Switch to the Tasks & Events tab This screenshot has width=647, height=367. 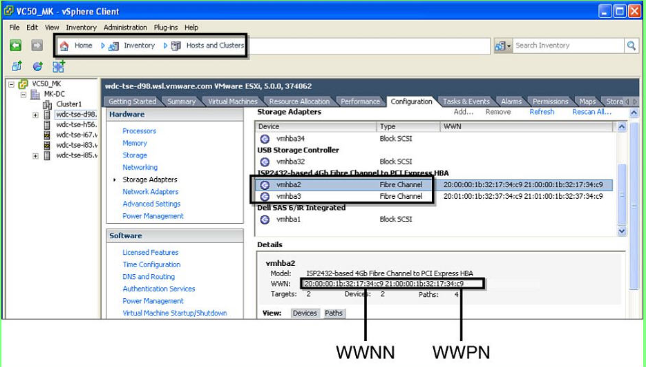(466, 102)
